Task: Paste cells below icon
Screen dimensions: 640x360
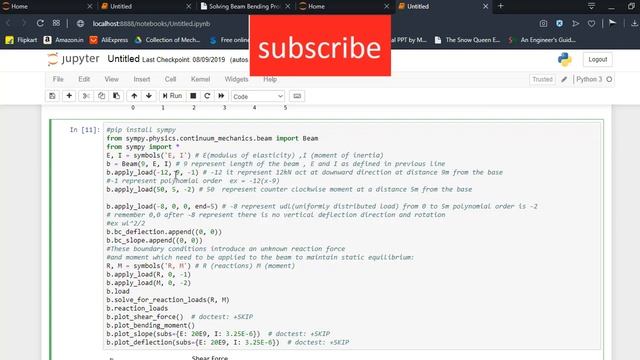Action: (116, 96)
